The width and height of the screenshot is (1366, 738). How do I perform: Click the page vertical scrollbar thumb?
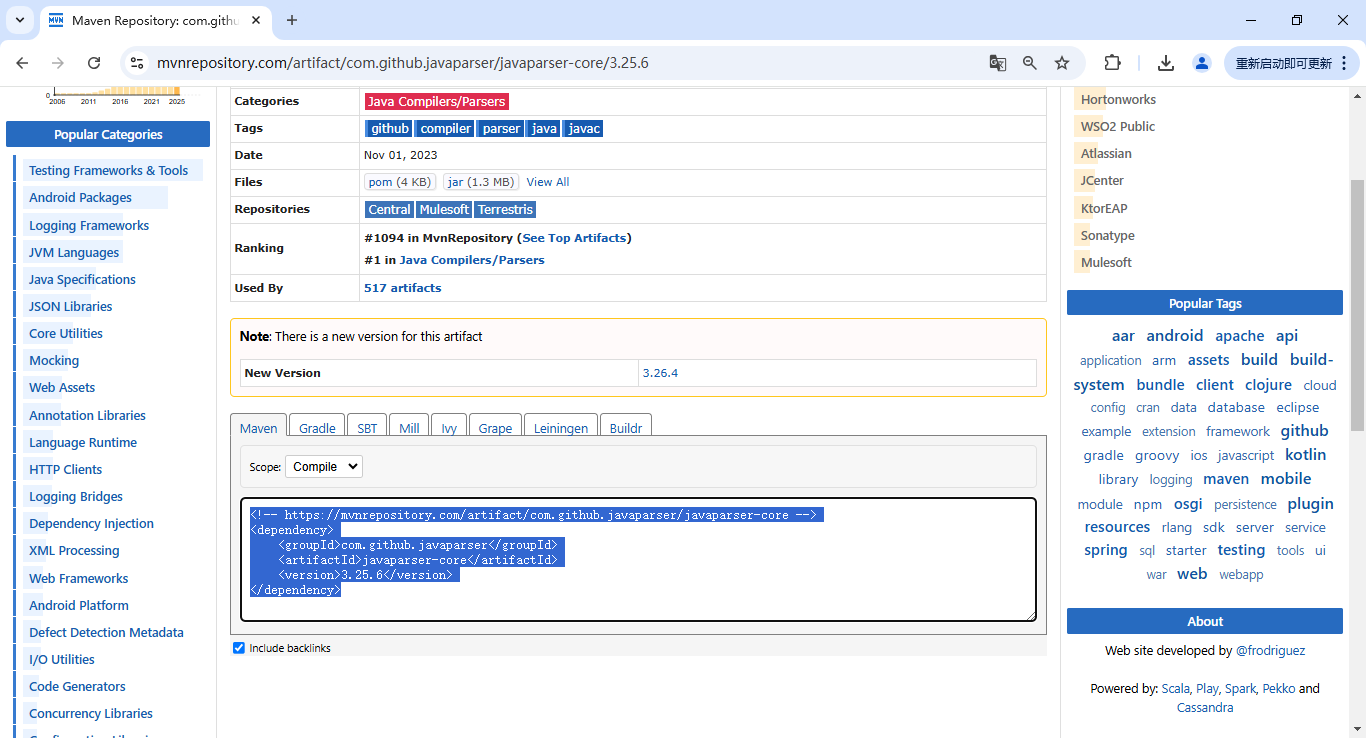click(x=1357, y=305)
